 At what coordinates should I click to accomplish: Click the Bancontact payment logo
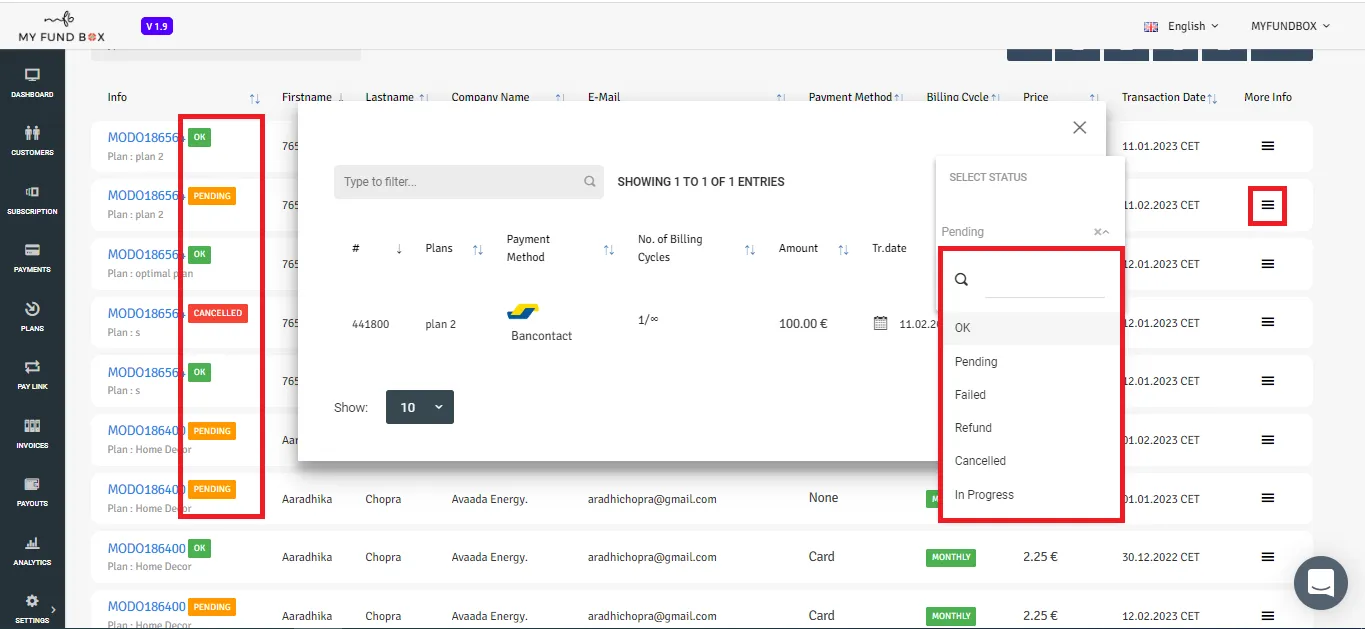[523, 312]
